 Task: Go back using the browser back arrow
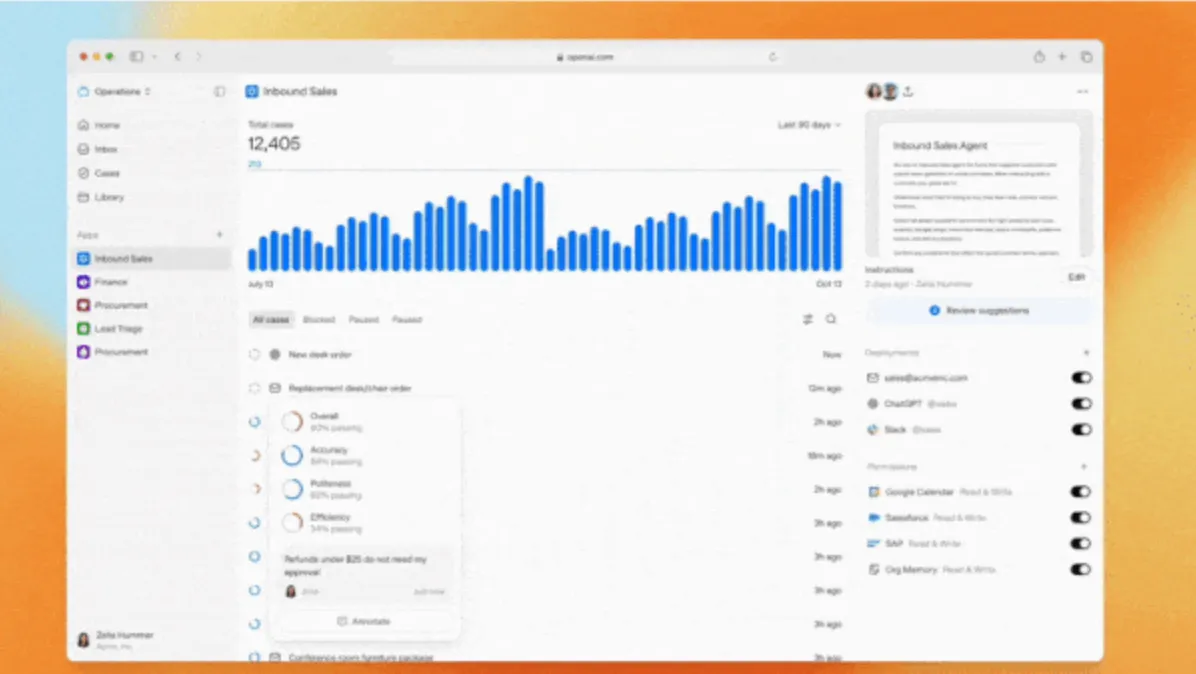tap(178, 56)
